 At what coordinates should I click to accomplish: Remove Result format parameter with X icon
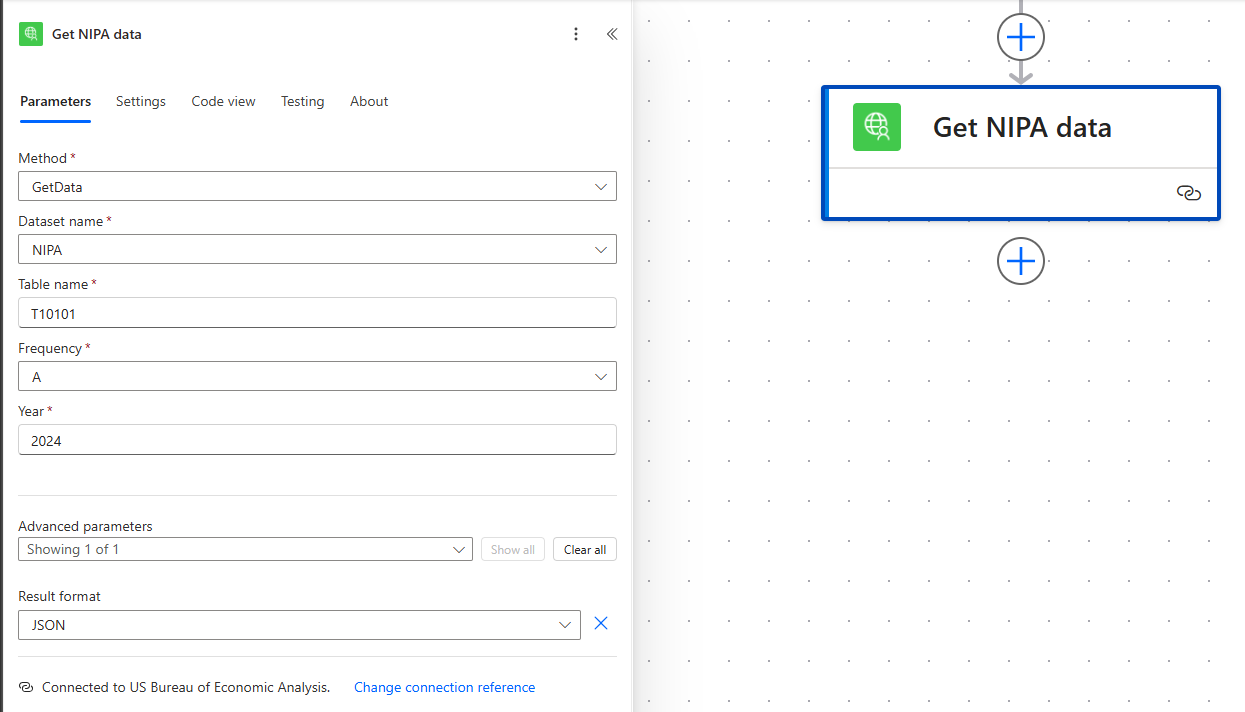pyautogui.click(x=601, y=624)
